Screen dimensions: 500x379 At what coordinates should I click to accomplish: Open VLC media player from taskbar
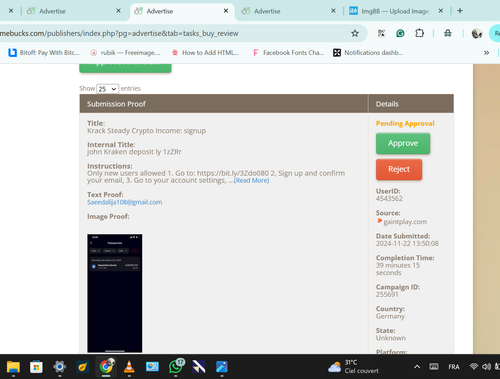(129, 367)
